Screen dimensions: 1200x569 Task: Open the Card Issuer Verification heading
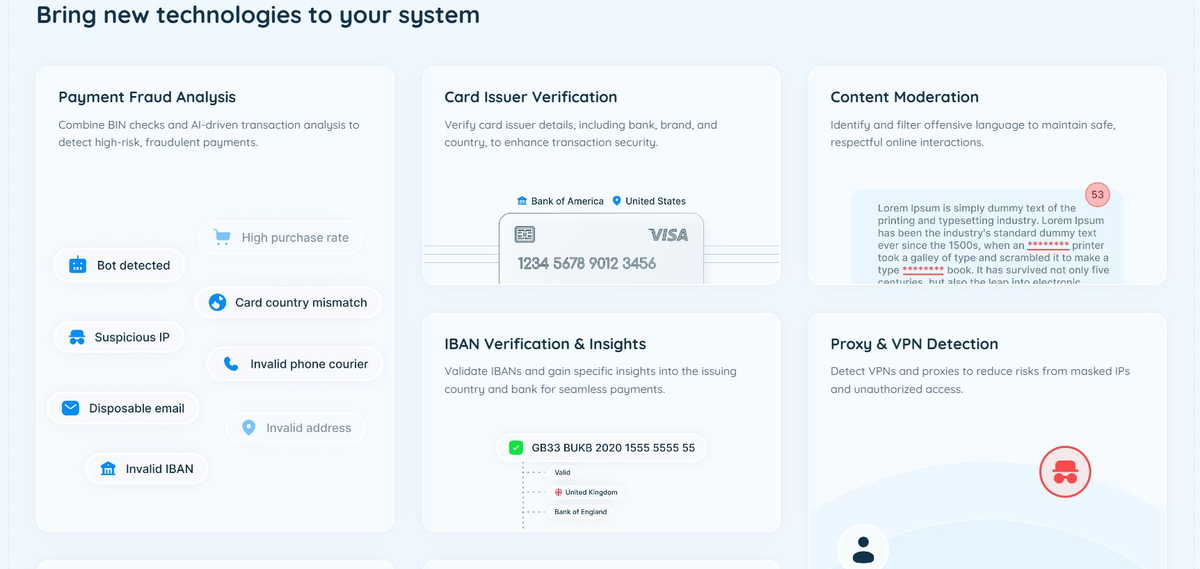[531, 97]
